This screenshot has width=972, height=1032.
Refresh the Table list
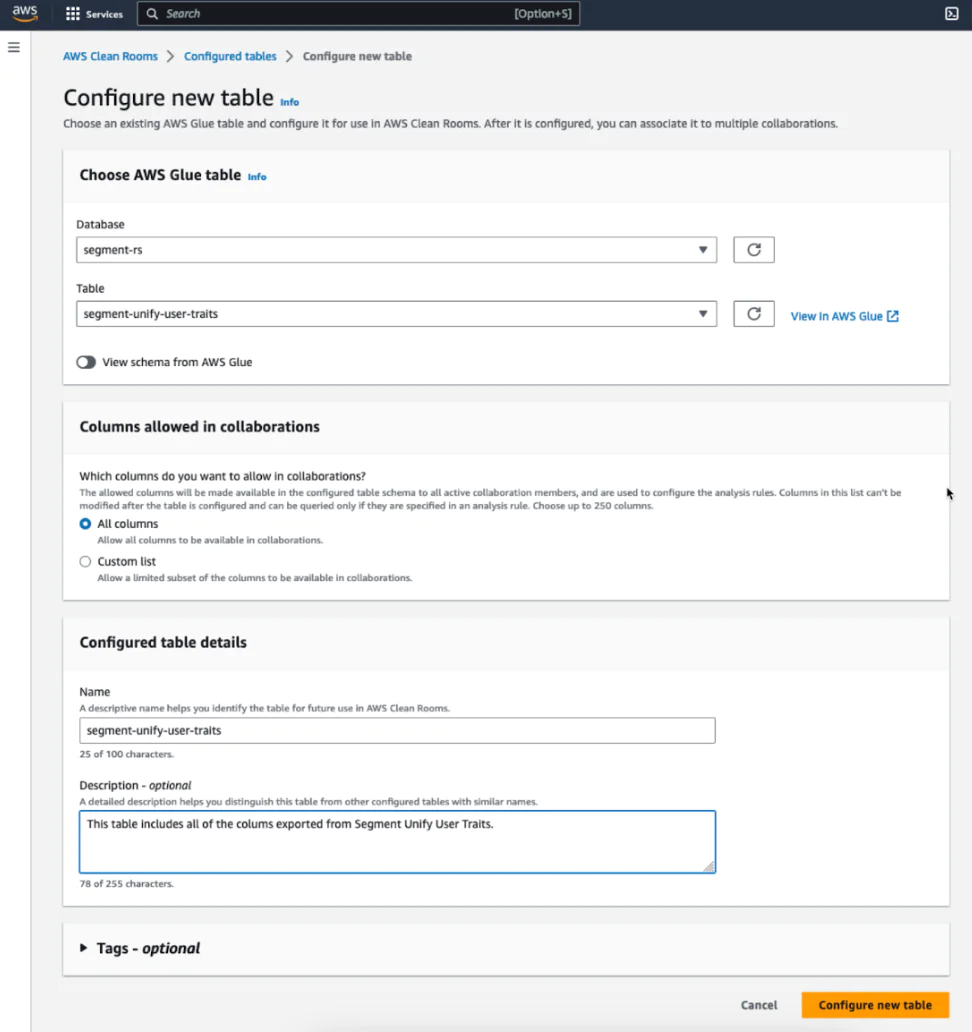point(753,313)
